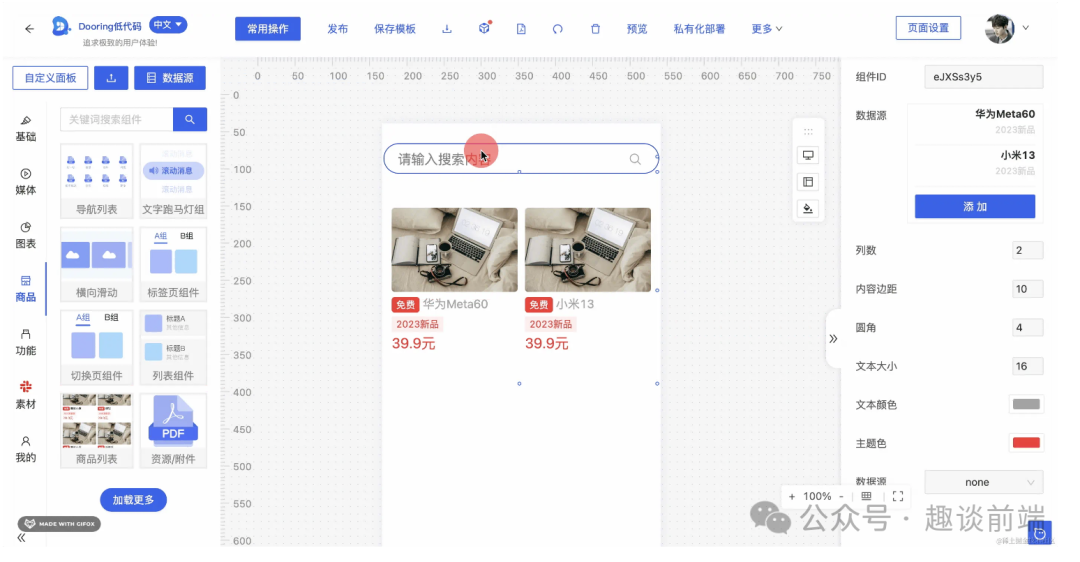Click the 华为Meta60 product image

(455, 250)
